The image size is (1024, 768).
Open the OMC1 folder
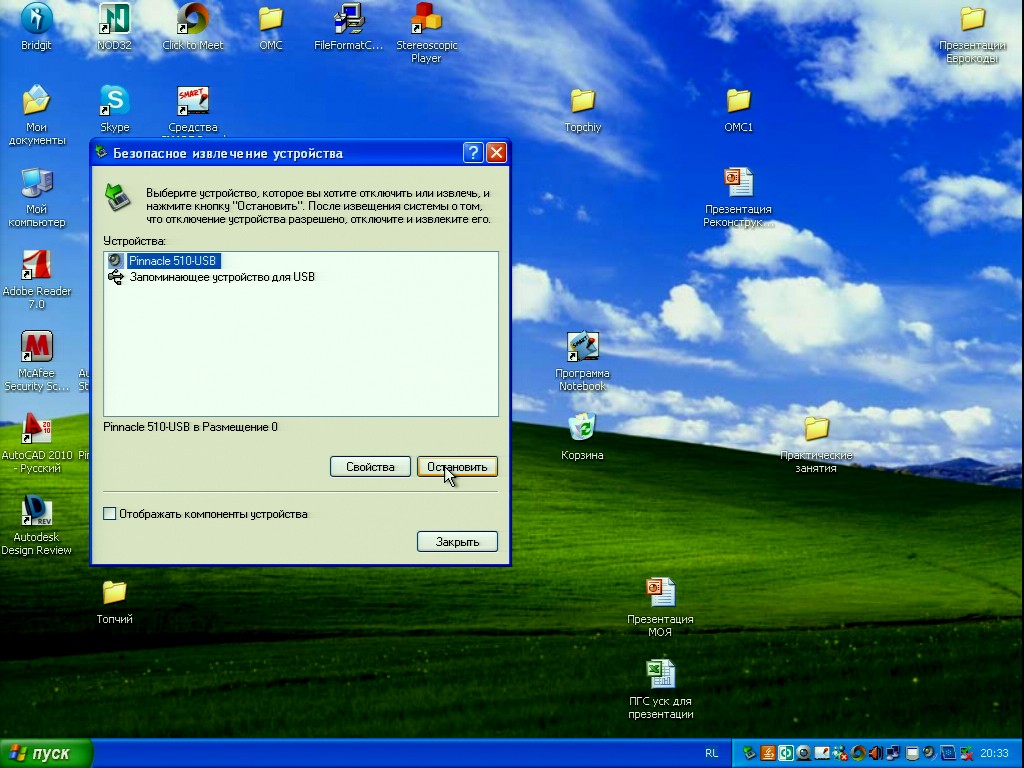point(739,110)
